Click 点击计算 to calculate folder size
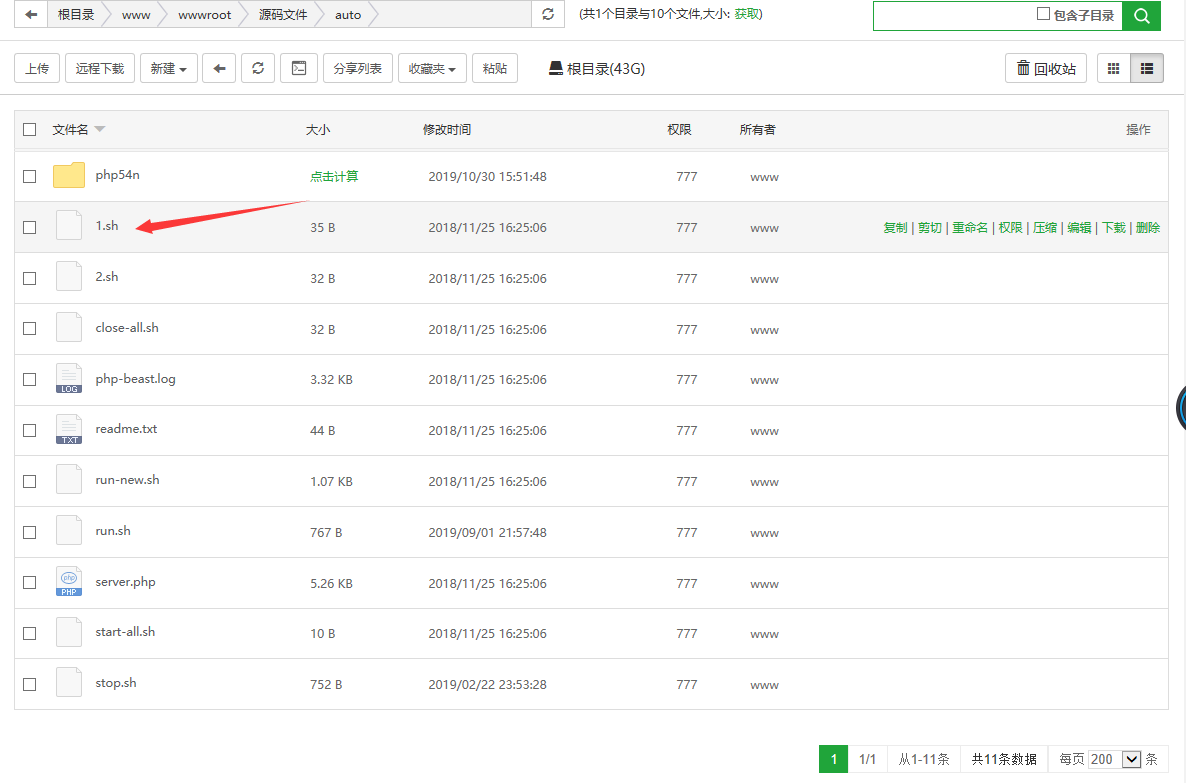1186x783 pixels. point(334,177)
